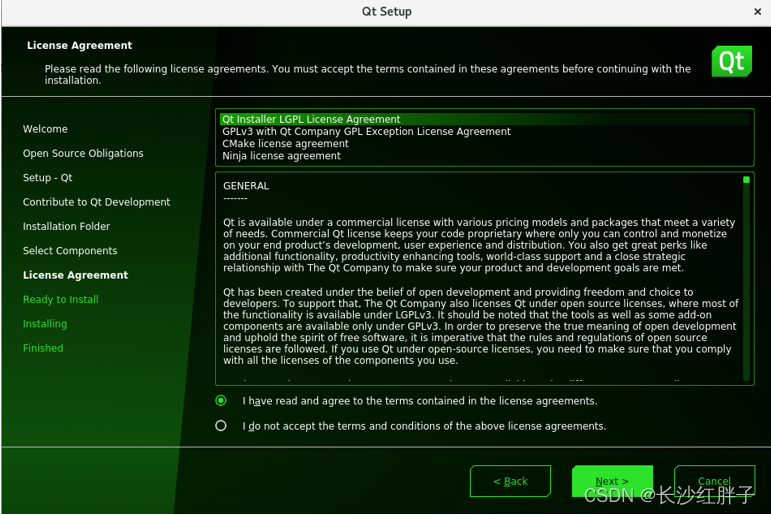This screenshot has width=771, height=515.
Task: Select Ninja license agreement entry
Action: point(484,156)
